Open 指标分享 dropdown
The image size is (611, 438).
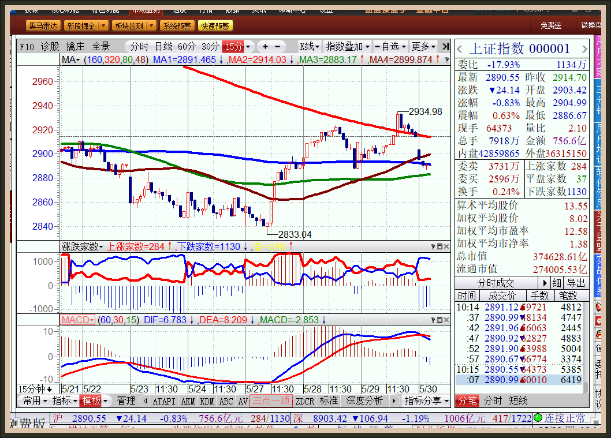[427, 401]
